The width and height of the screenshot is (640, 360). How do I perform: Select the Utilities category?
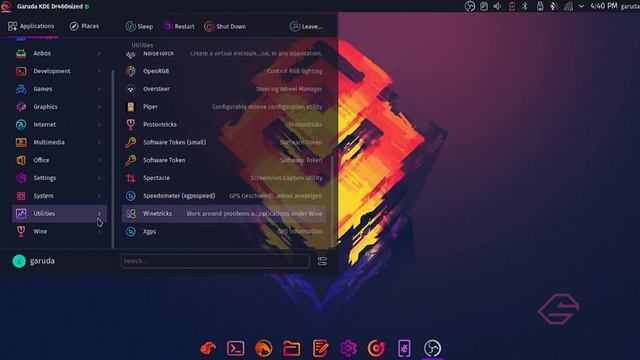click(x=59, y=213)
